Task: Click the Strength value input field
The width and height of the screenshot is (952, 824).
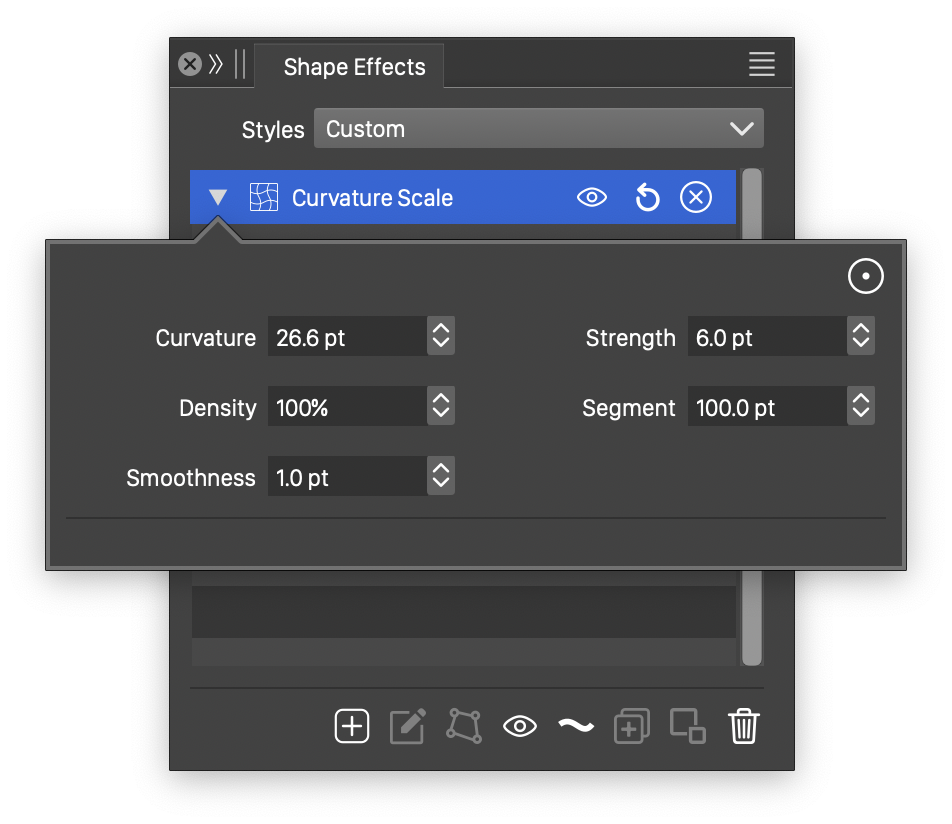Action: click(766, 338)
